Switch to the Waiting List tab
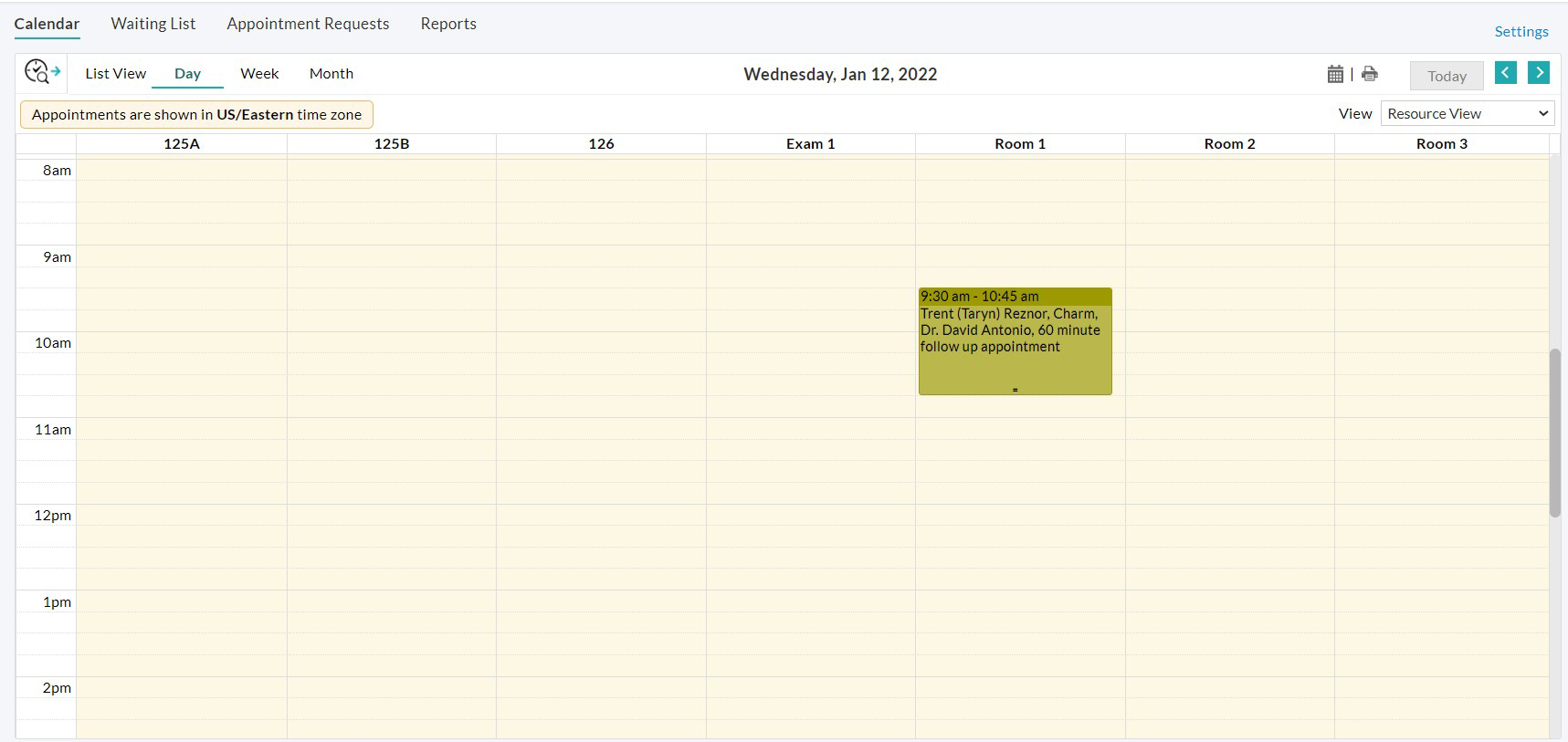Viewport: 1568px width, 742px height. (153, 24)
